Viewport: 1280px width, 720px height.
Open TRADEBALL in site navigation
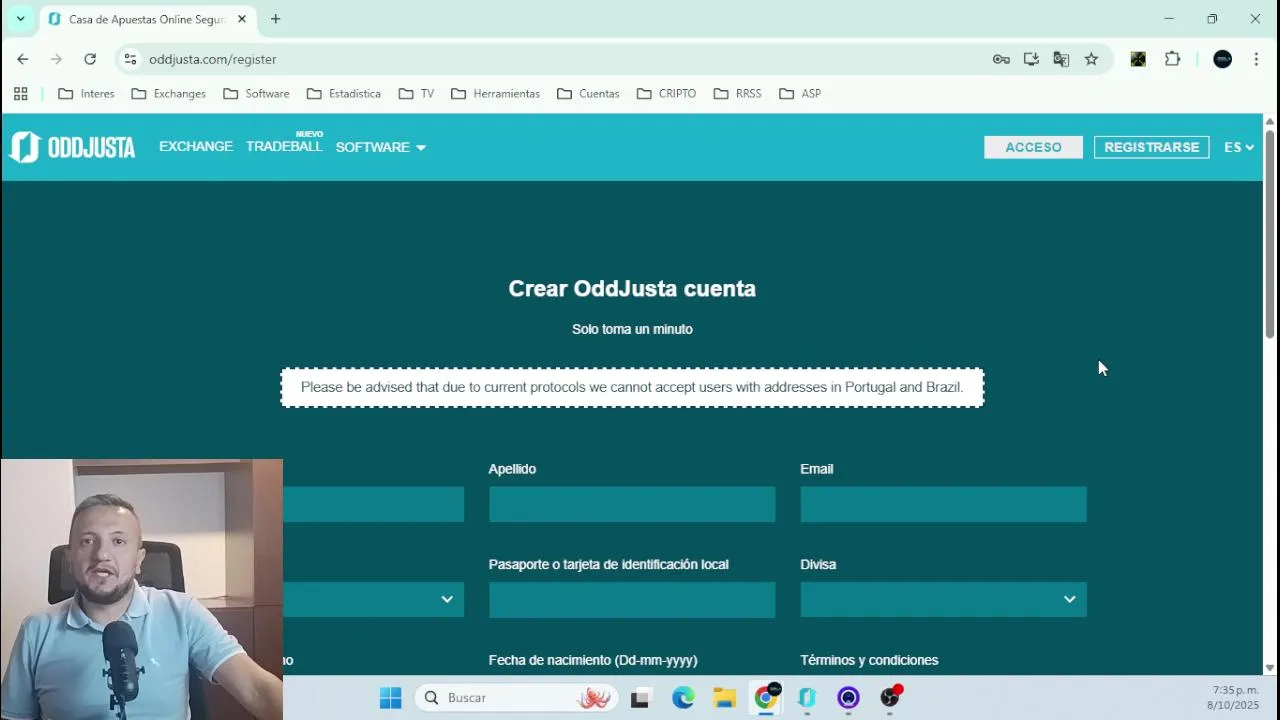(284, 146)
